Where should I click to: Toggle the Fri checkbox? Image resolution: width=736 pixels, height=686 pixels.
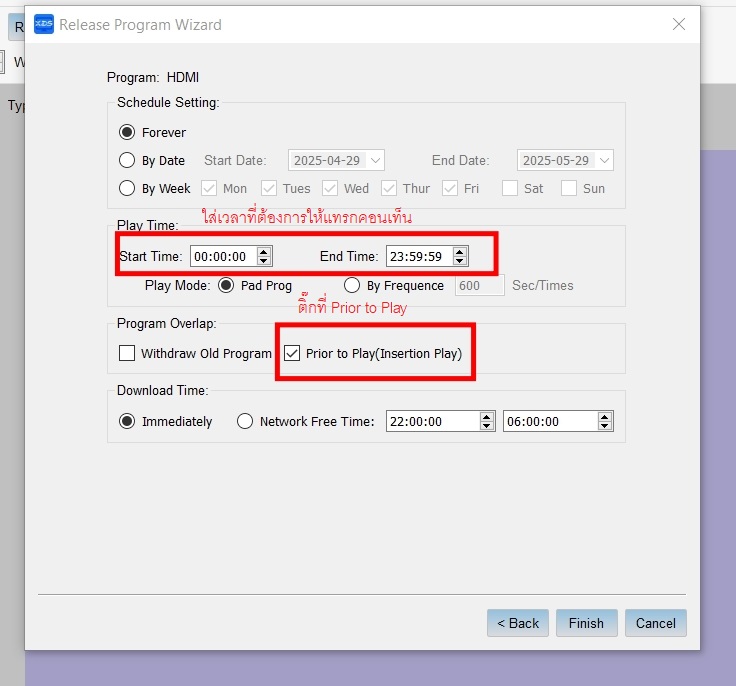click(450, 188)
